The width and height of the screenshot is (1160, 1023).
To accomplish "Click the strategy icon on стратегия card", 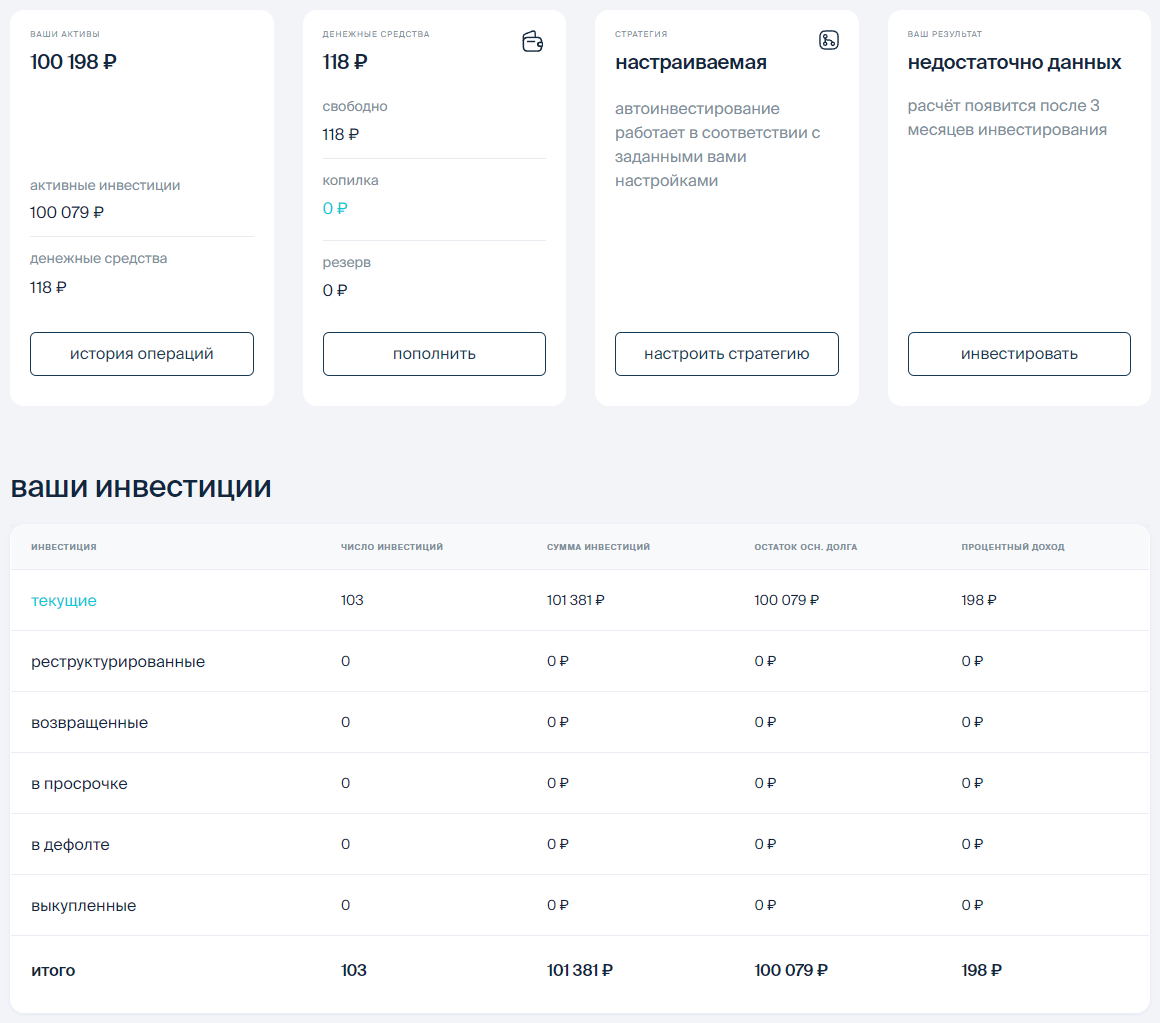I will [x=829, y=41].
